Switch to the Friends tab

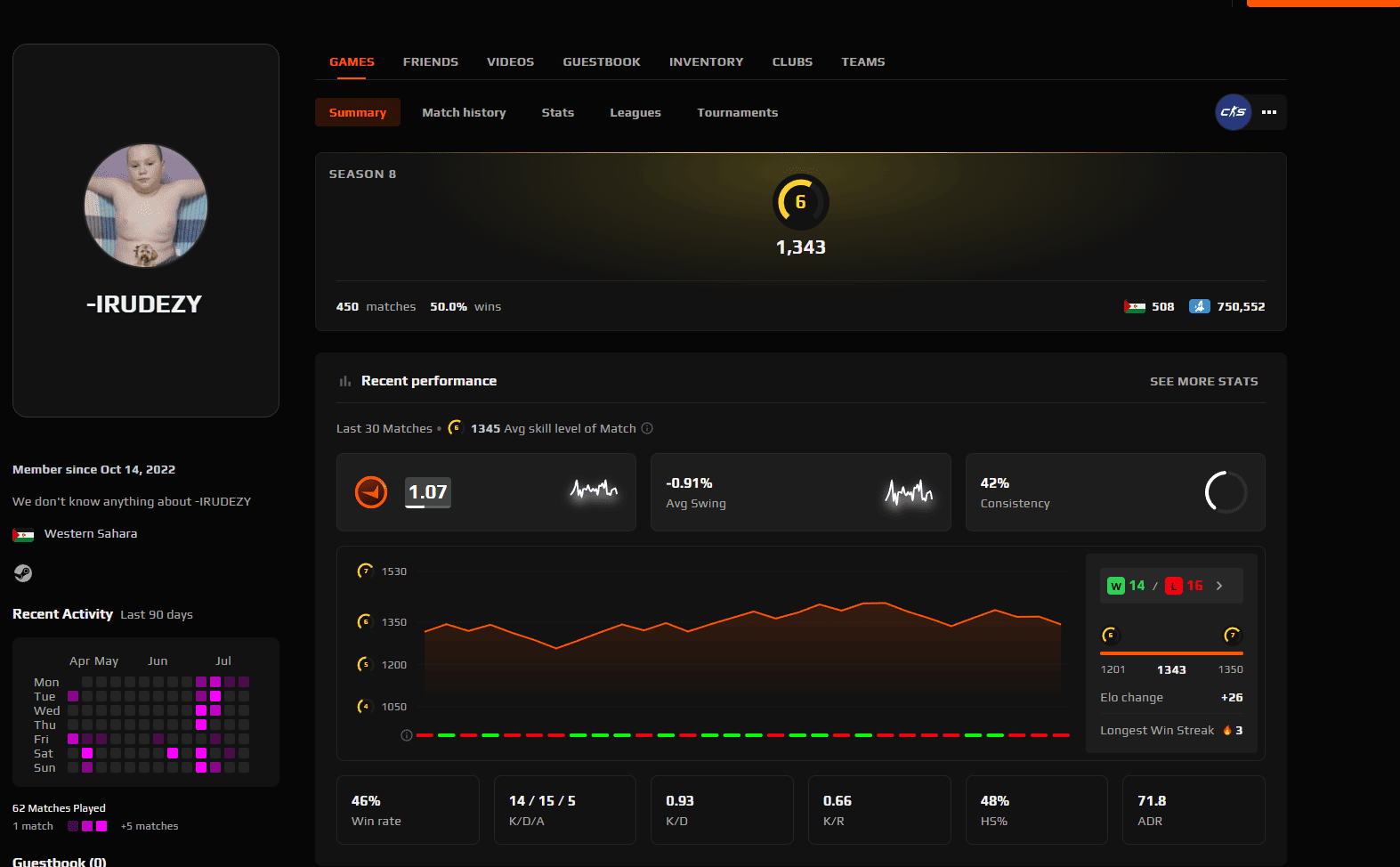click(x=431, y=61)
